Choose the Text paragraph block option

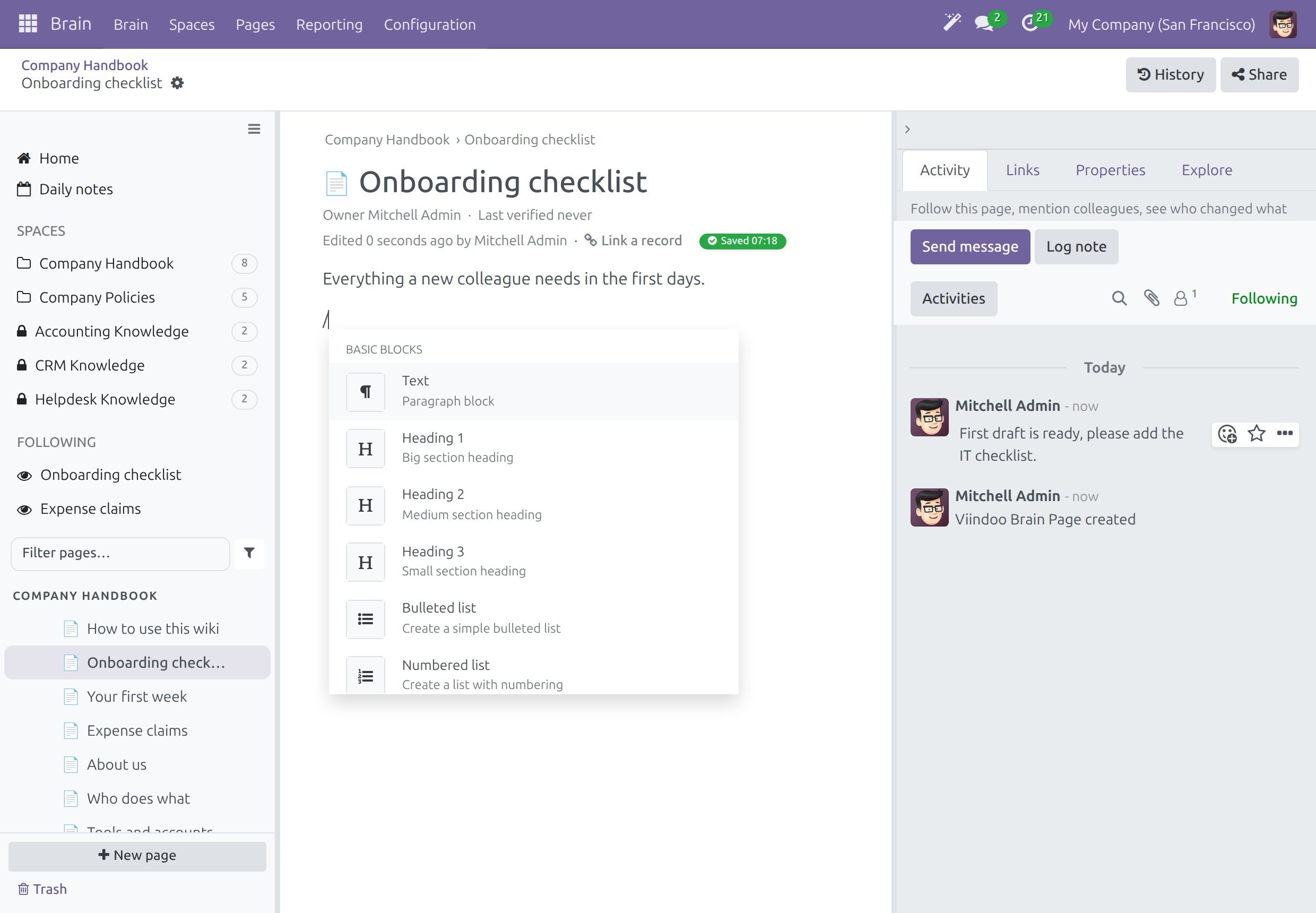(533, 391)
